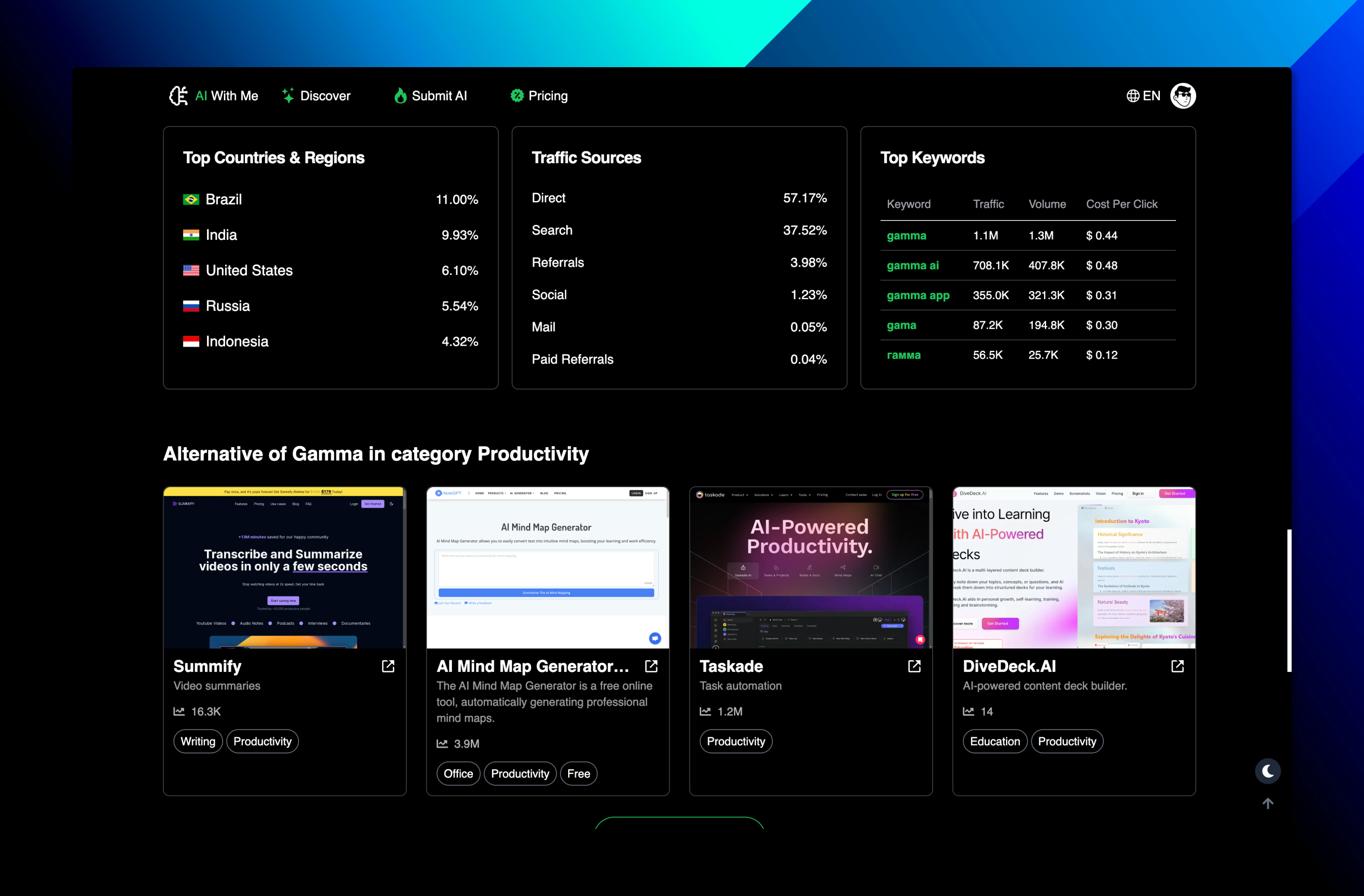Click Taskade's 1.2M traffic value

(729, 711)
